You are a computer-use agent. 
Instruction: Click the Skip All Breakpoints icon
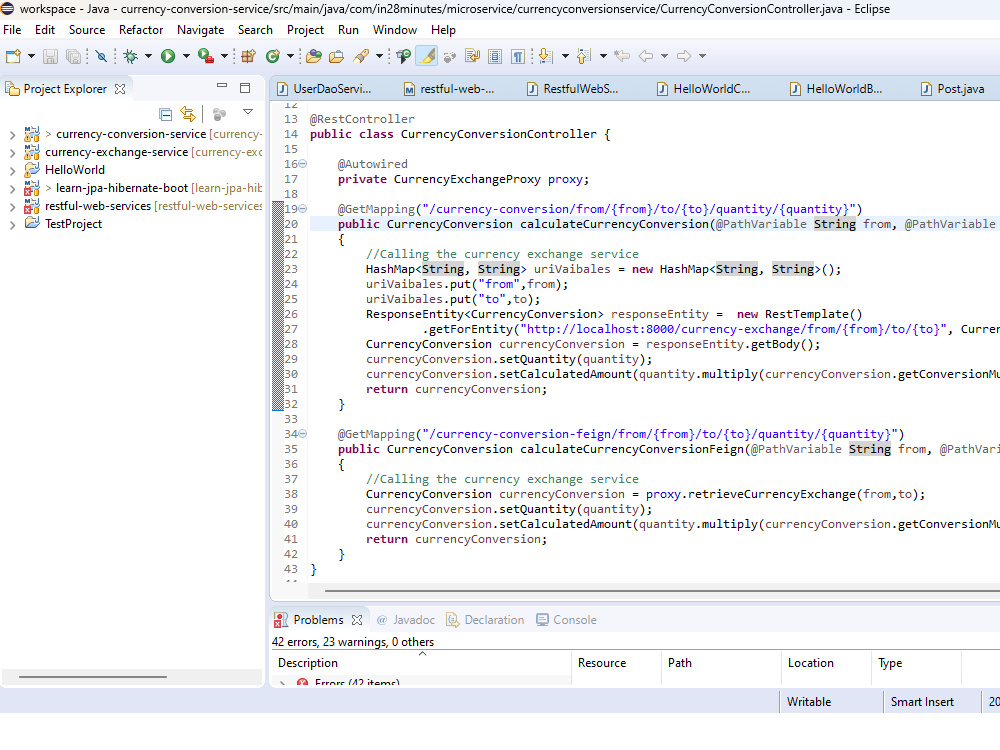[101, 56]
